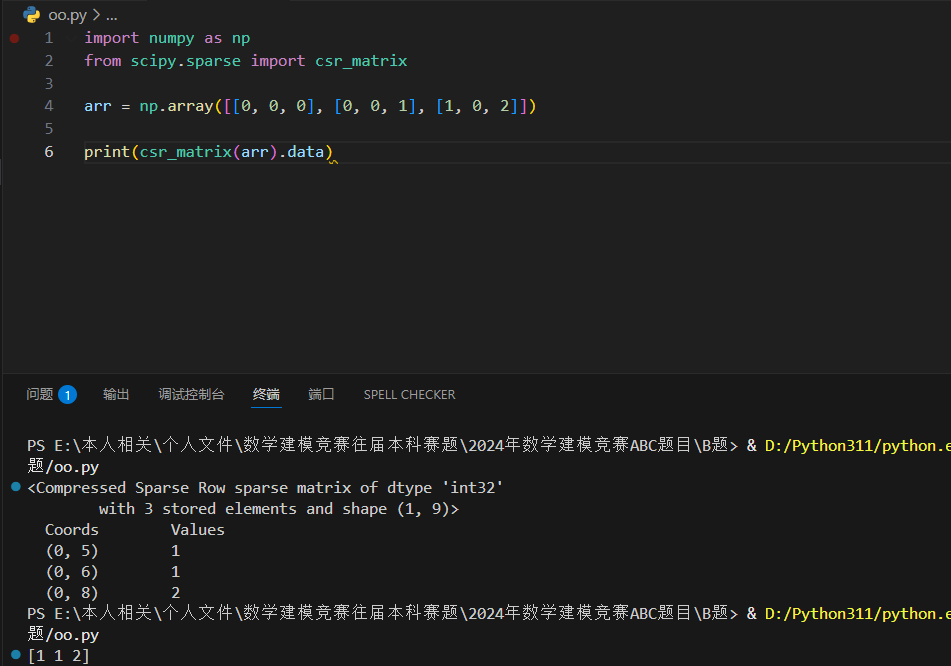Click scipy.sparse in the import line

point(186,61)
